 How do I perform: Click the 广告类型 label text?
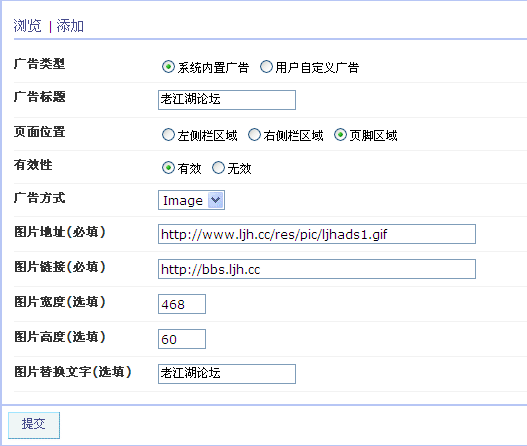point(39,64)
